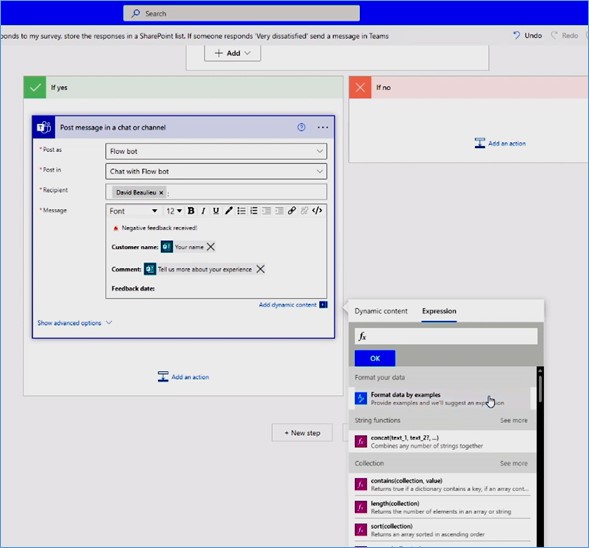Click the Teams icon on the action header

tap(44, 128)
